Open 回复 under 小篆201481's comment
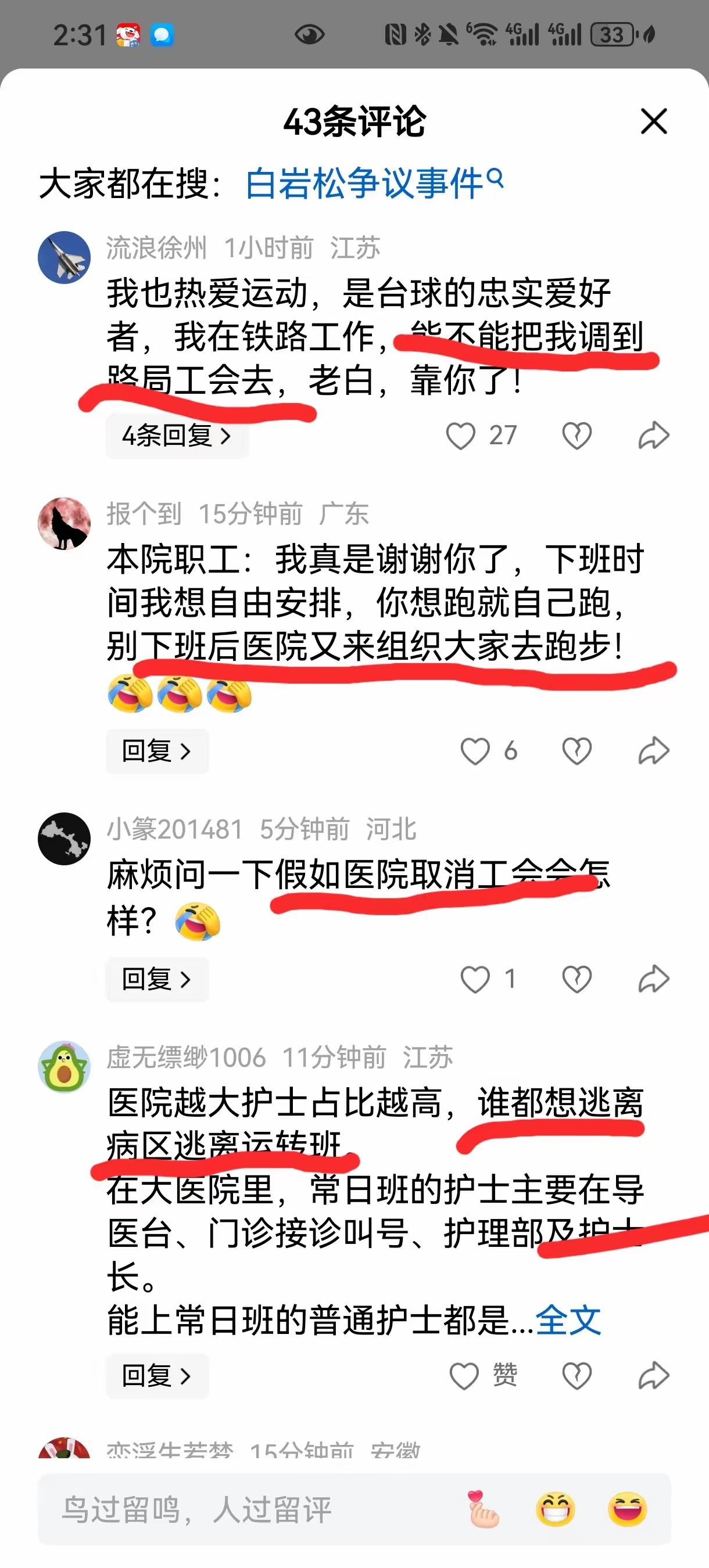 point(157,979)
